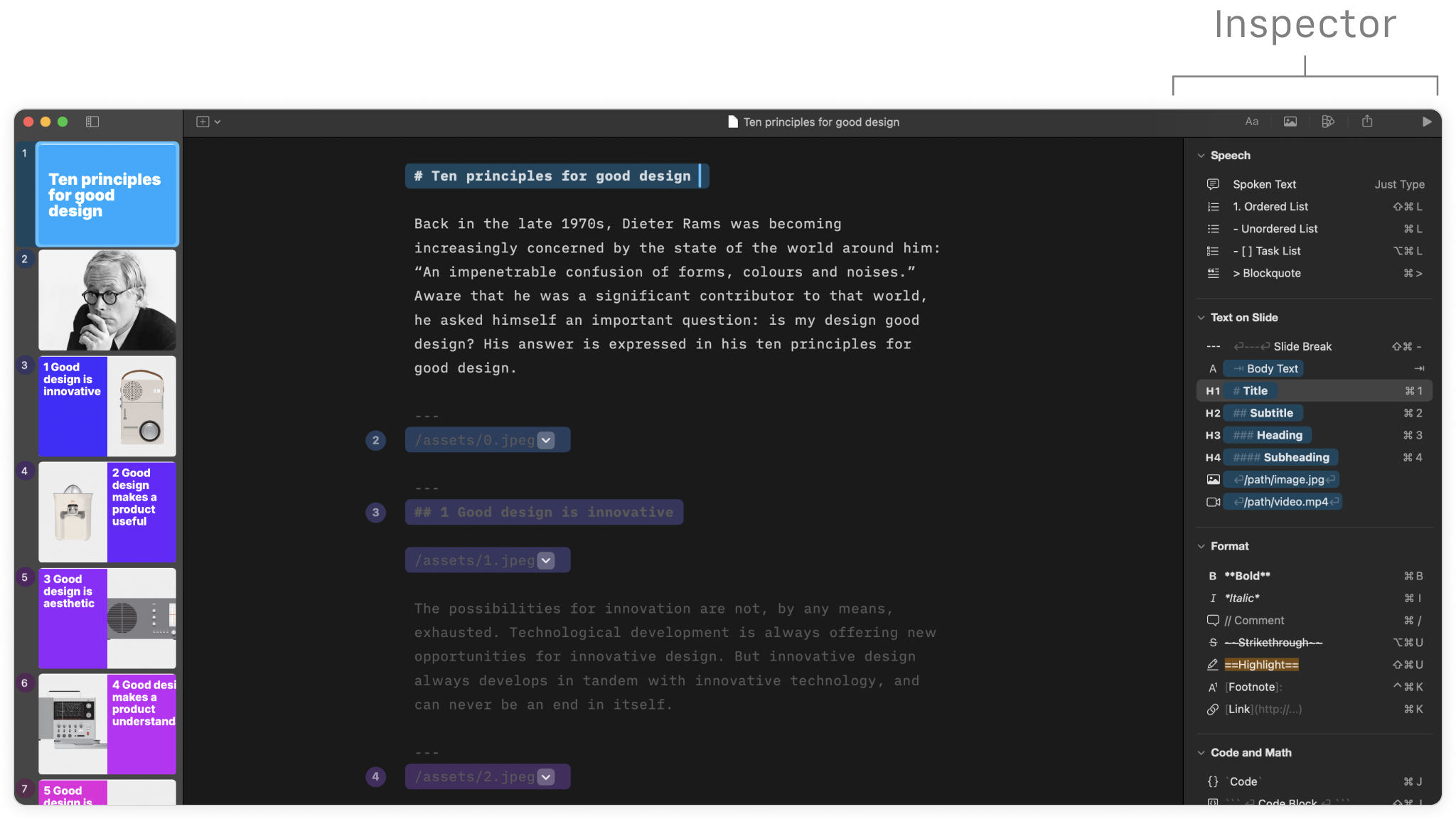Insert inline Code
Screen dimensions: 1456x819
coord(1315,781)
